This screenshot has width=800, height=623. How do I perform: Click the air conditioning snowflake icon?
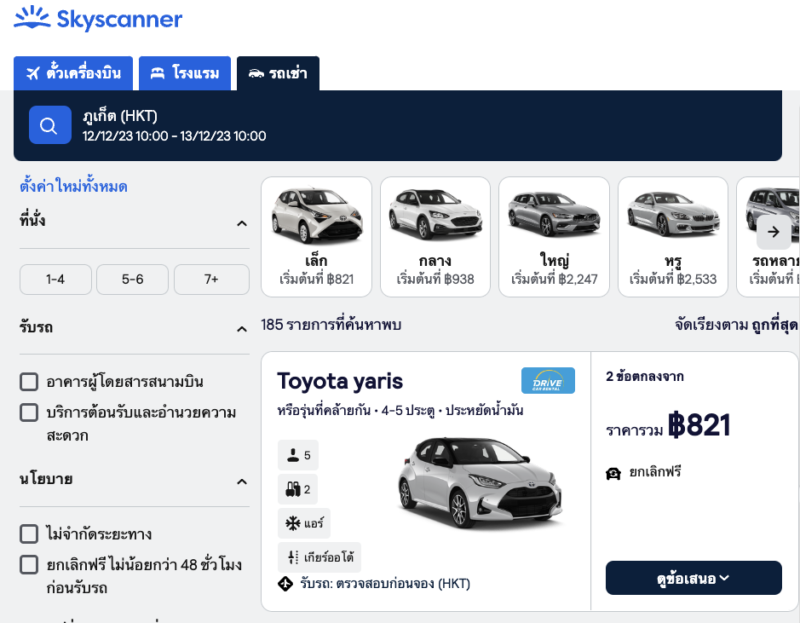pyautogui.click(x=292, y=524)
